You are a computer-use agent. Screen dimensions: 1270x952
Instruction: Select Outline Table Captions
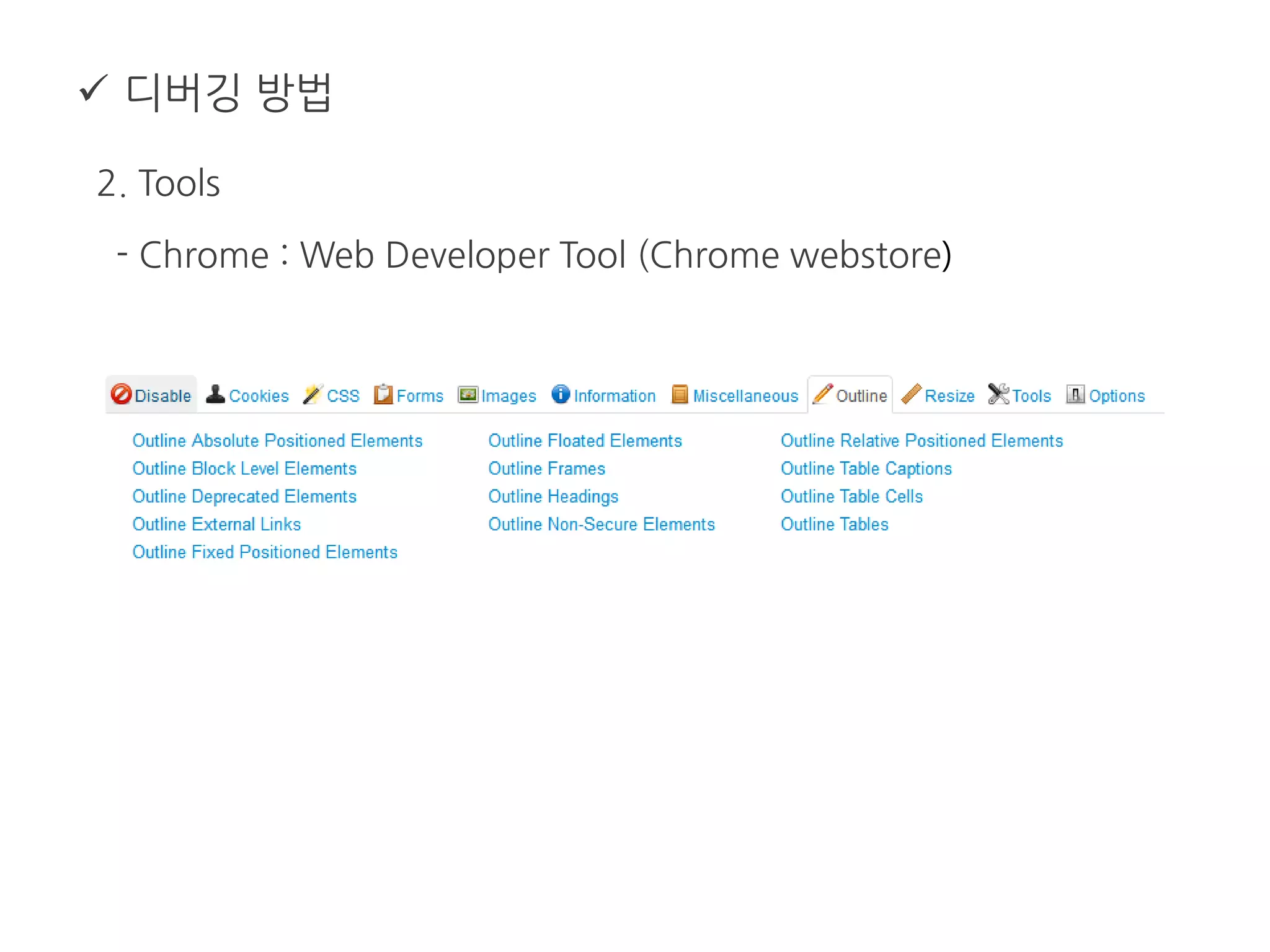click(x=866, y=469)
